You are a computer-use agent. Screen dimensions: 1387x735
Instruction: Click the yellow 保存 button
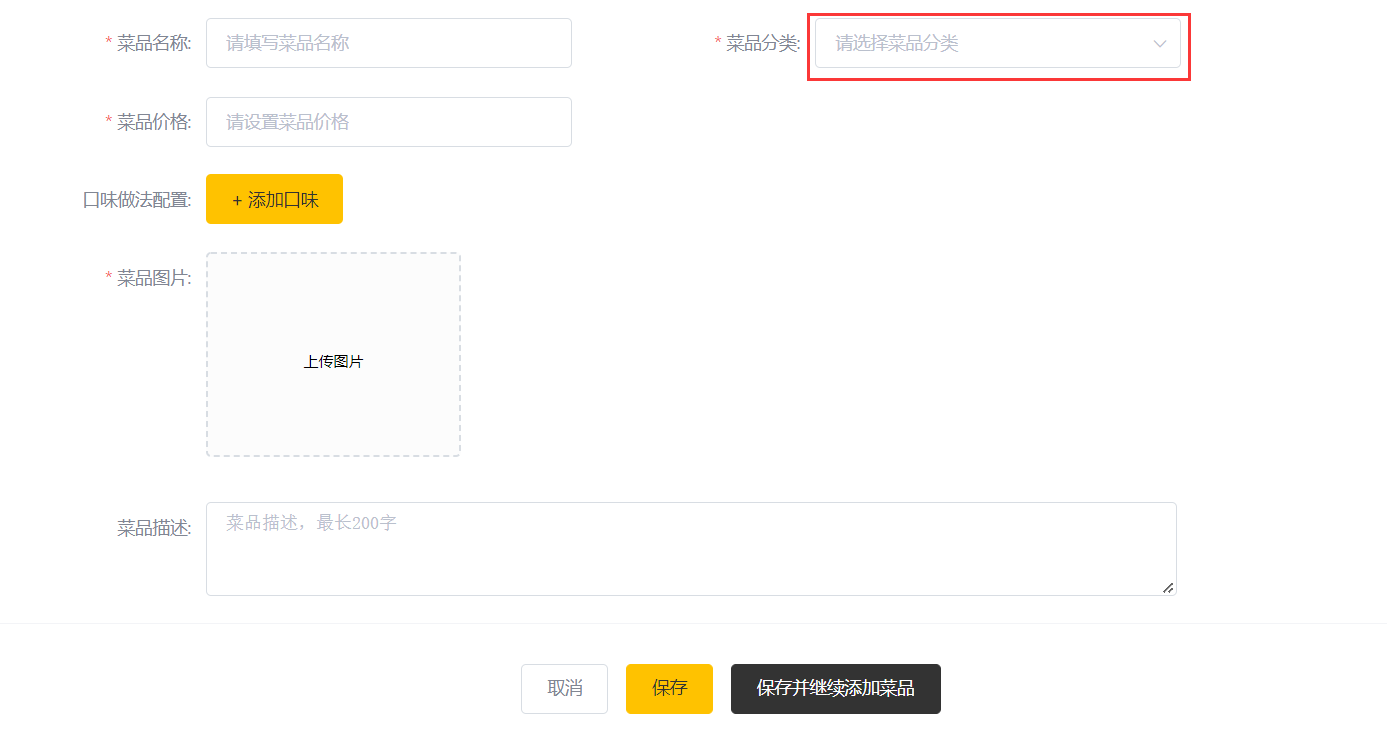pos(669,689)
